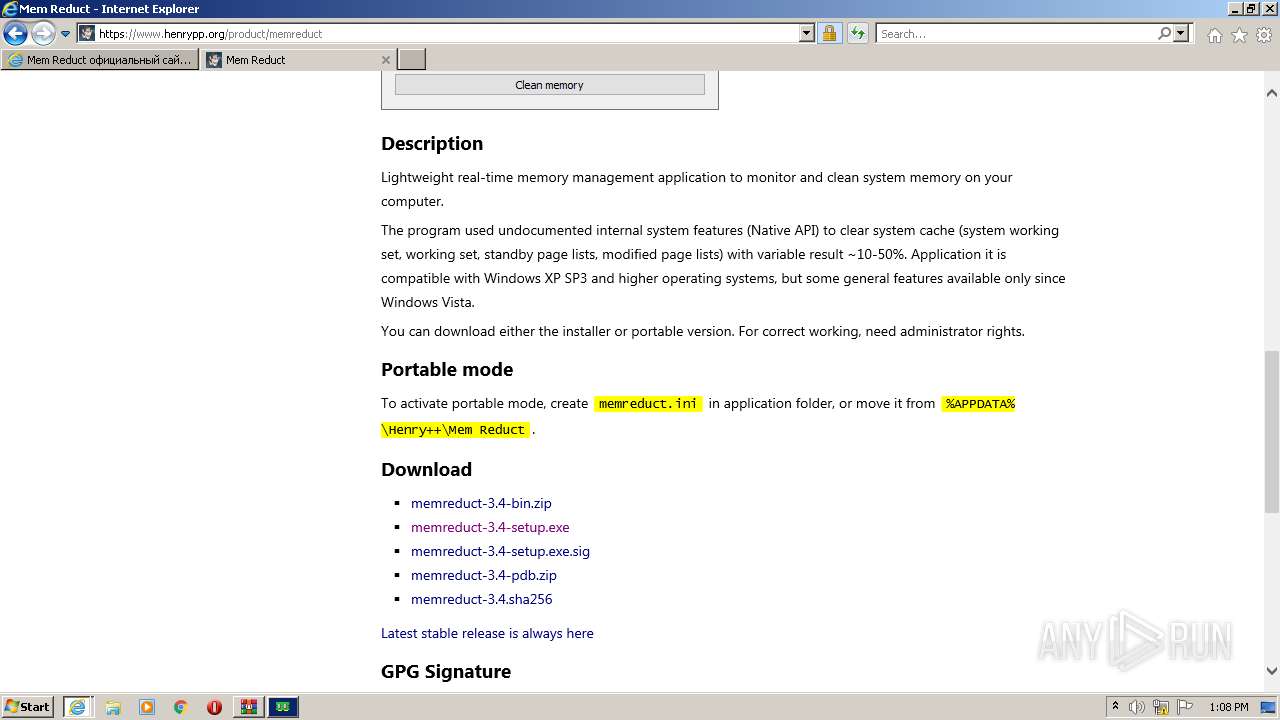Open the memreduct-3.4-setup.exe.sig link
The image size is (1280, 720).
[500, 551]
